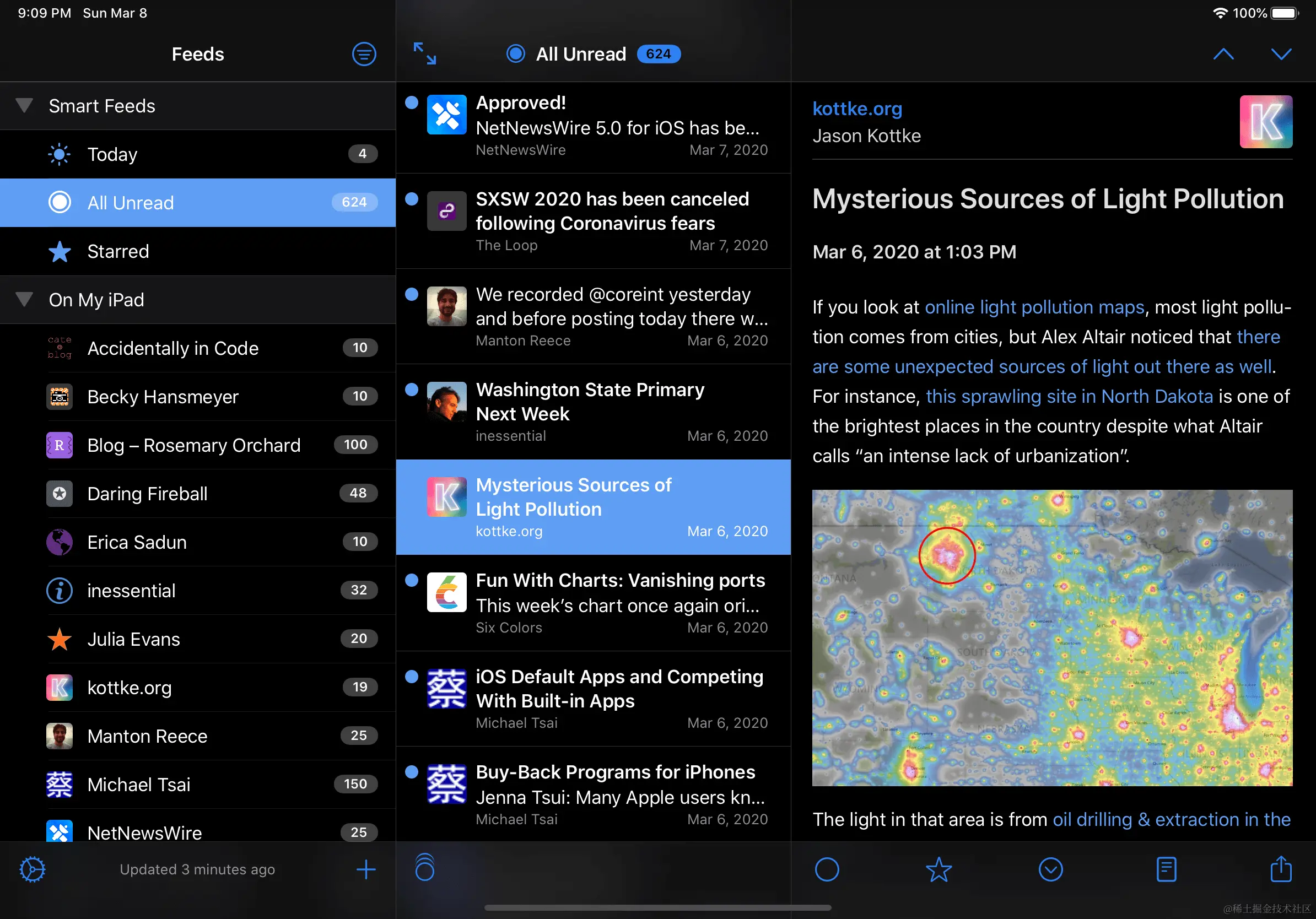The width and height of the screenshot is (1316, 919).
Task: Open the Daring Fireball feed
Action: [x=198, y=493]
